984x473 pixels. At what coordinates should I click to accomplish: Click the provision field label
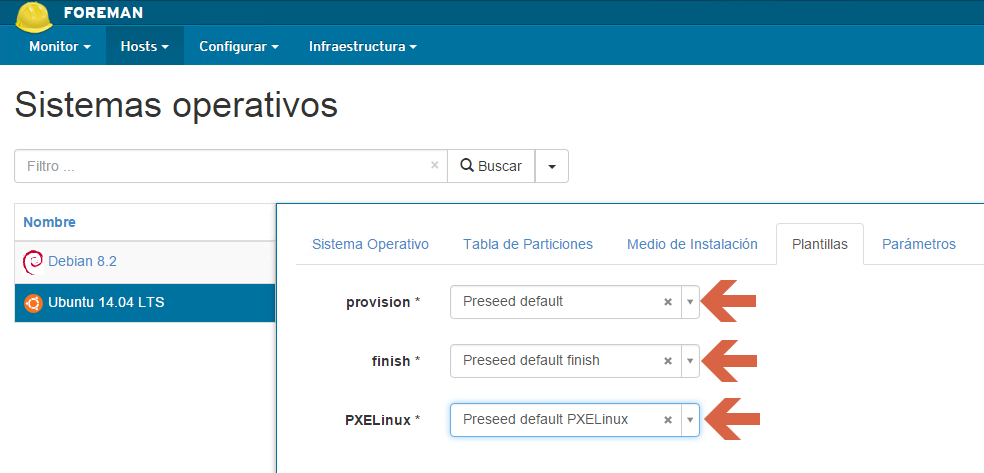(x=383, y=302)
